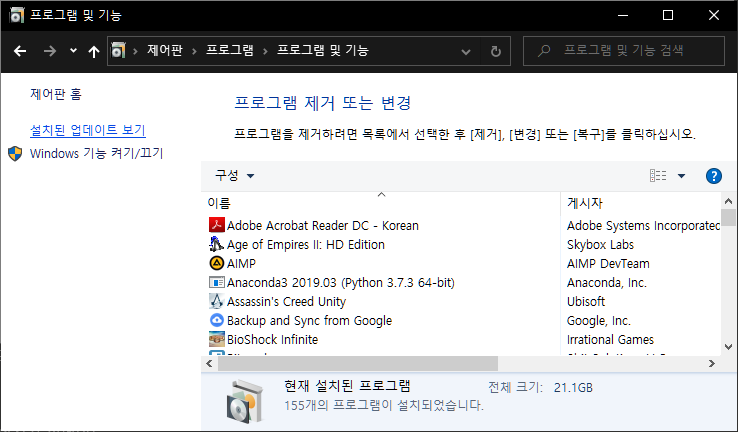
Task: Select Assassin's Creed Unity entry
Action: coord(287,302)
